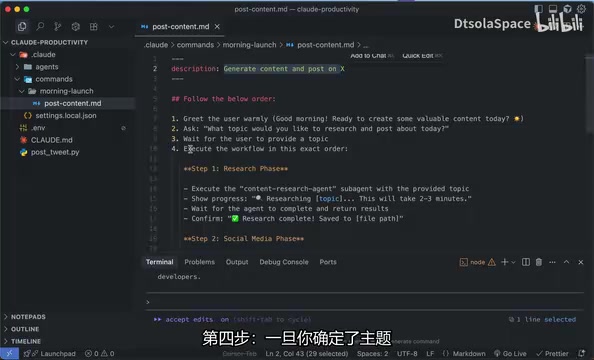Show more activity bar views chevron
This screenshot has width=594, height=360.
point(111,27)
